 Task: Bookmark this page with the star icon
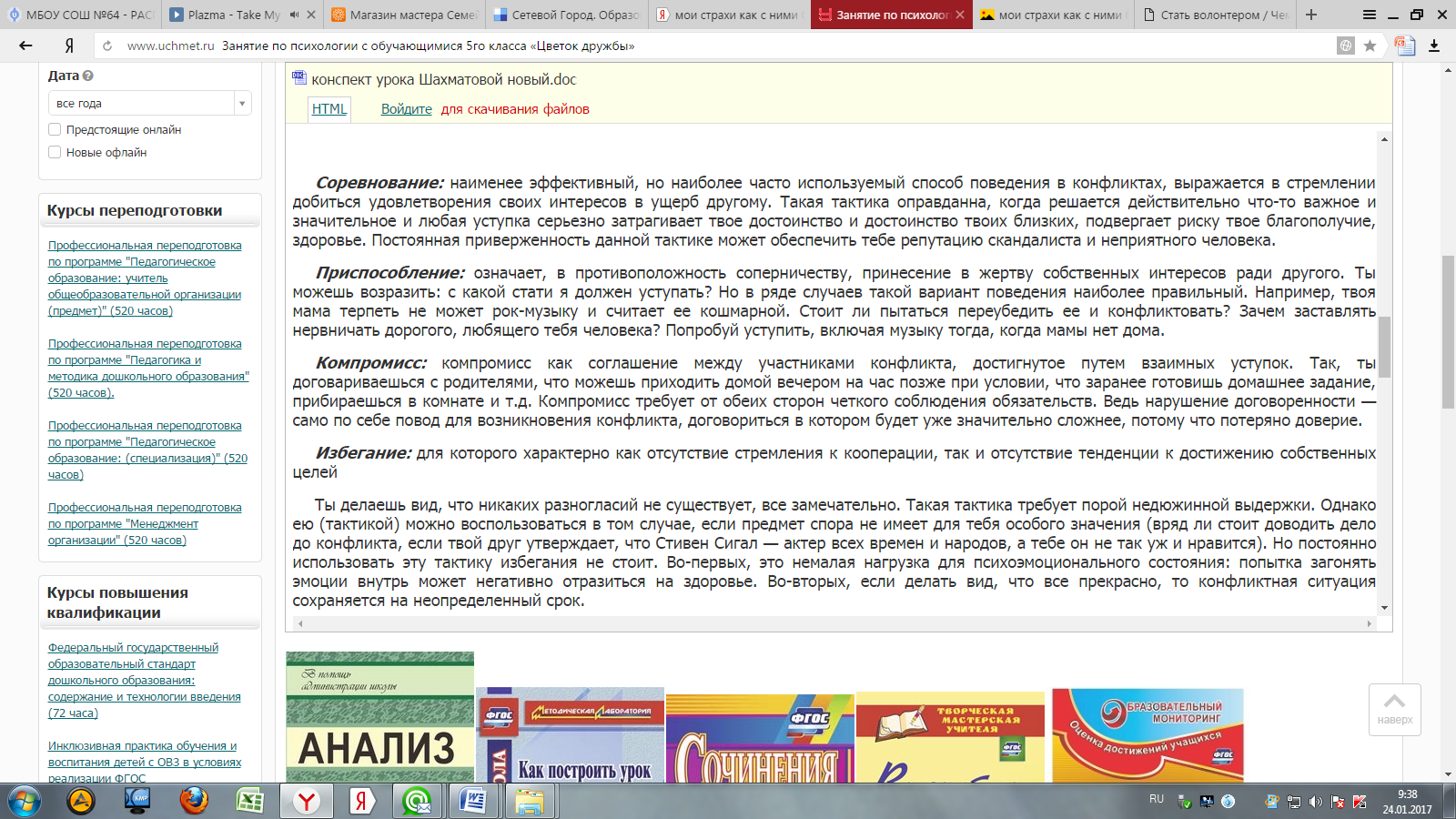pyautogui.click(x=1370, y=45)
